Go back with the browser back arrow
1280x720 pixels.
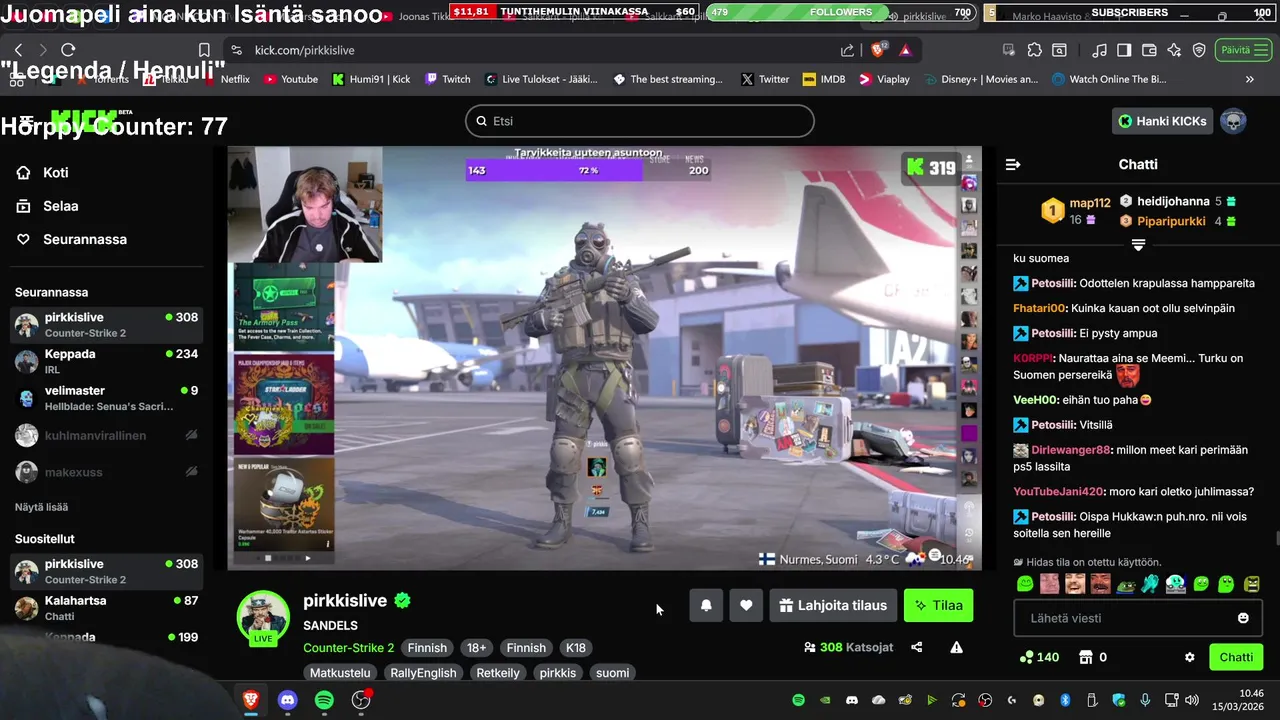[18, 50]
